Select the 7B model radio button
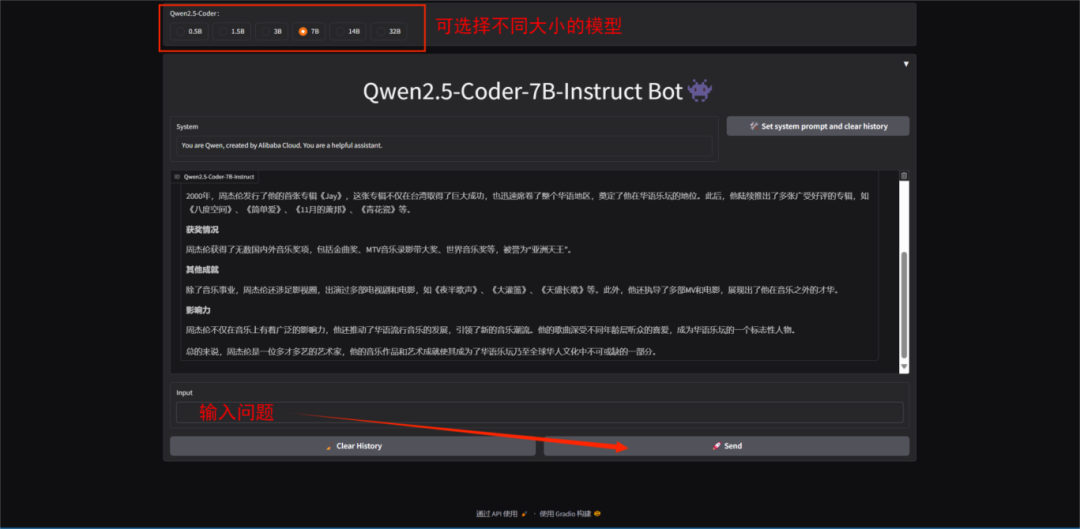The height and width of the screenshot is (529, 1080). point(309,31)
